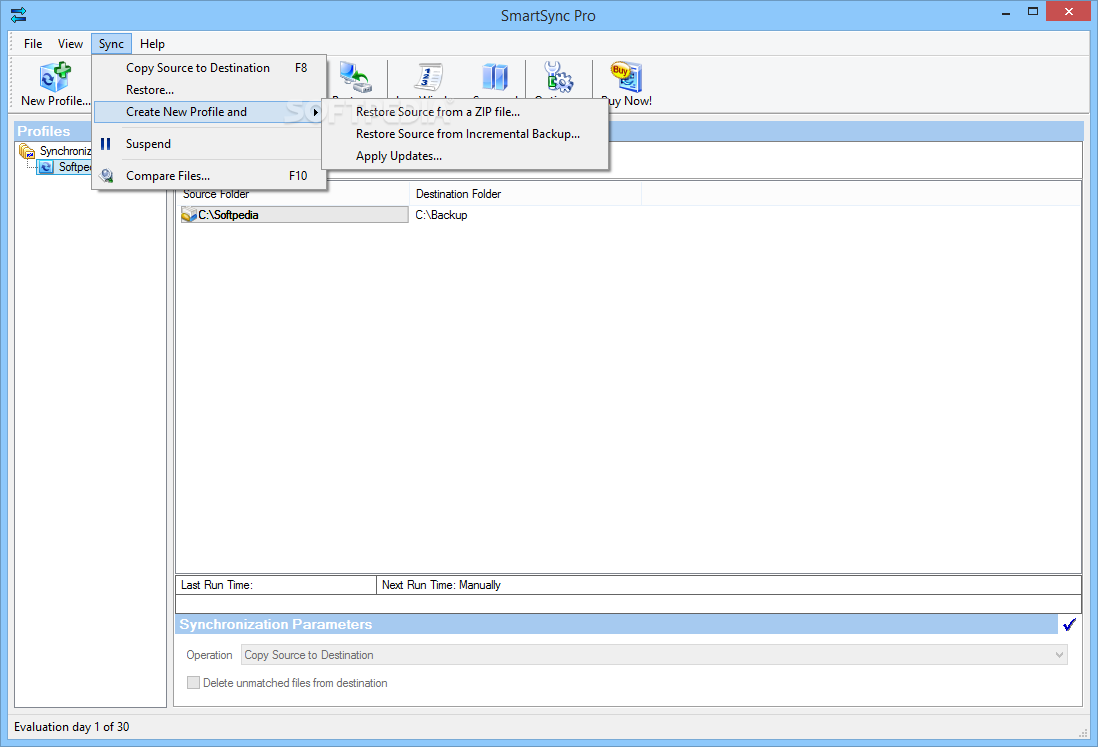This screenshot has height=747, width=1098.
Task: Click Evaluation day 1 of 30 status text
Action: [71, 727]
